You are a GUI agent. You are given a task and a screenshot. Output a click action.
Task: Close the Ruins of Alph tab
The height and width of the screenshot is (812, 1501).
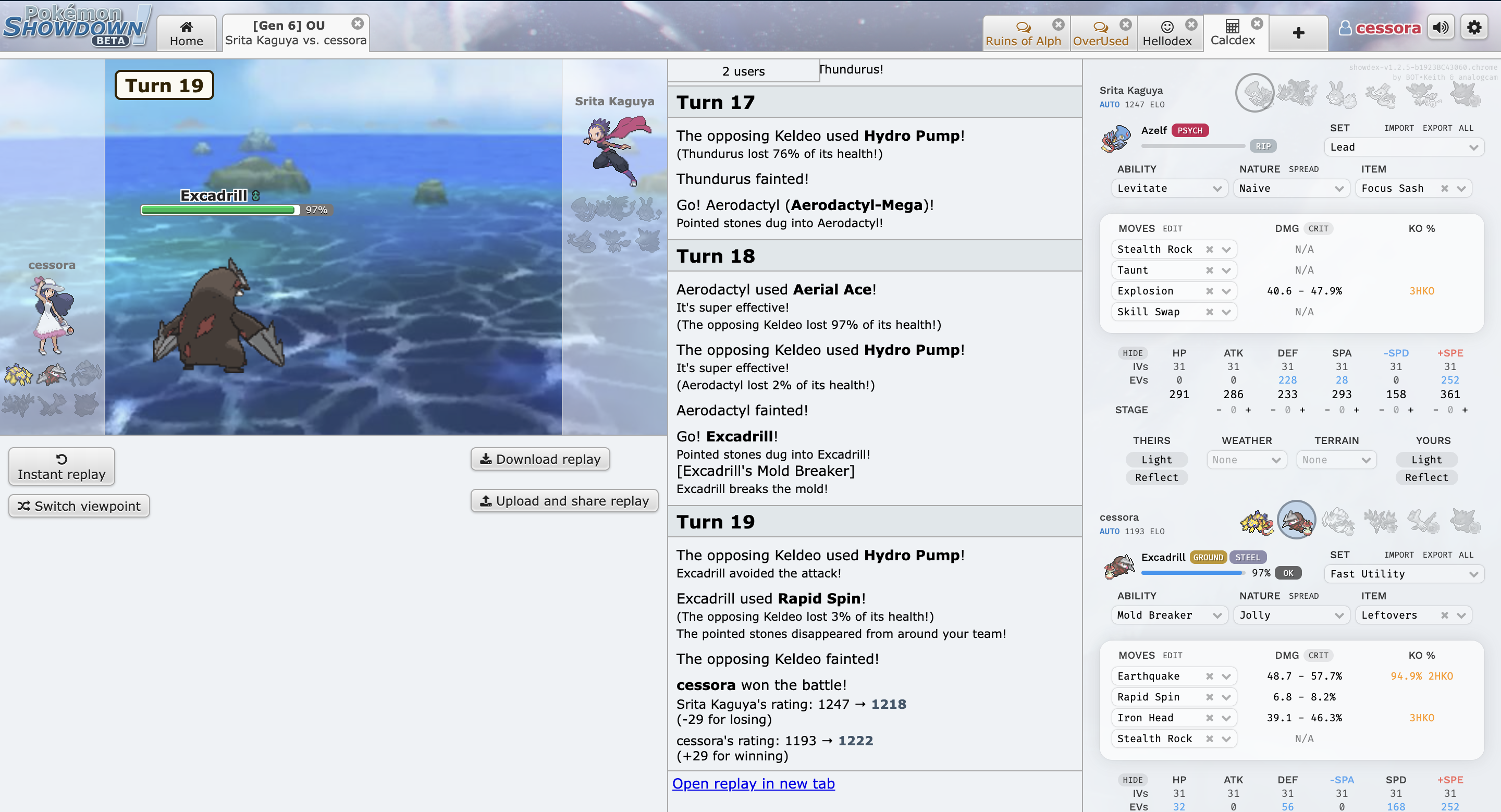[x=1058, y=24]
